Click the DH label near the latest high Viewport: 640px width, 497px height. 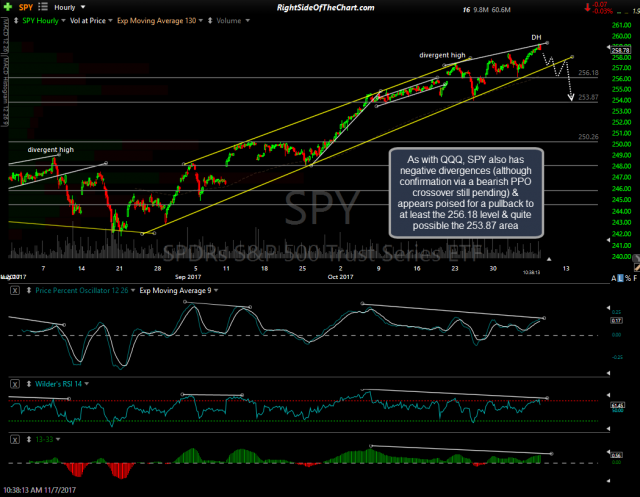pyautogui.click(x=536, y=37)
